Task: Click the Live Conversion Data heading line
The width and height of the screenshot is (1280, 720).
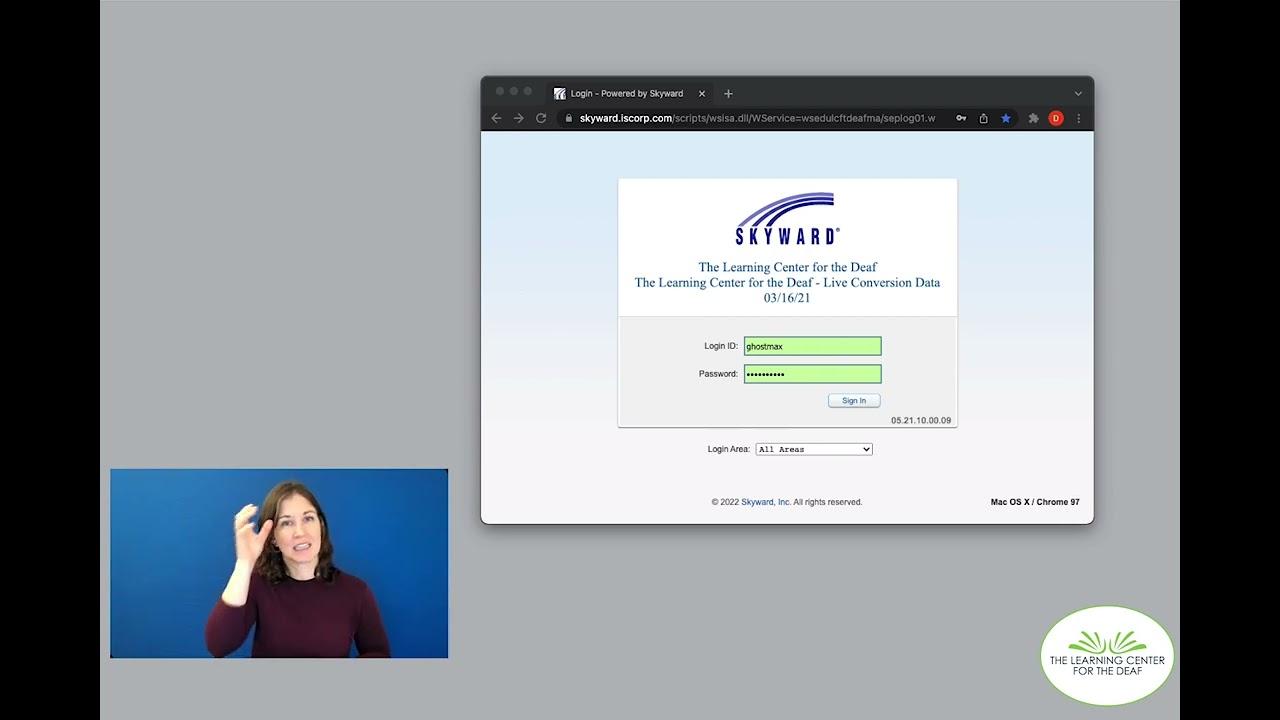Action: tap(787, 283)
